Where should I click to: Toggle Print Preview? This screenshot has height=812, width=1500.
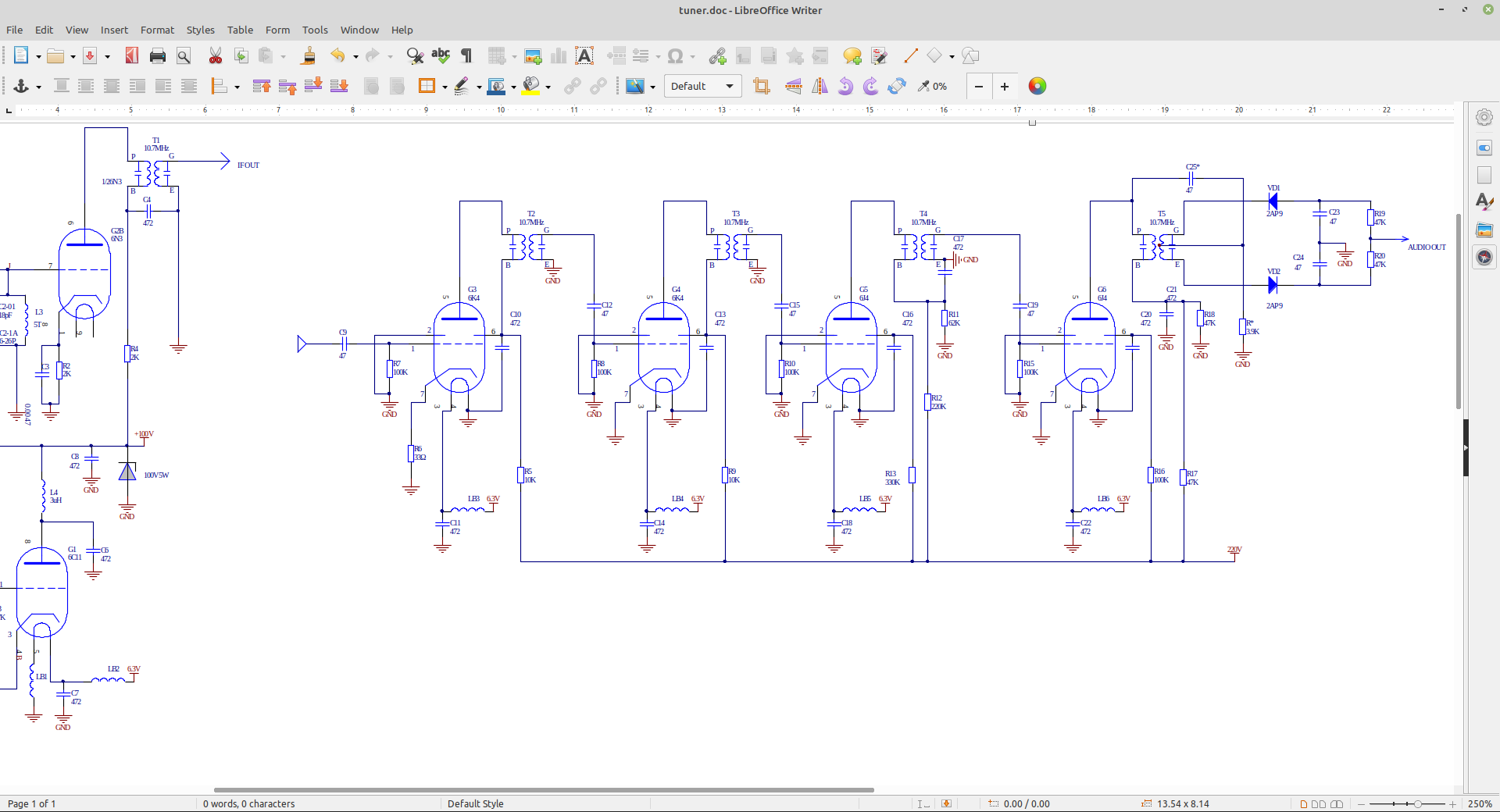(x=184, y=55)
